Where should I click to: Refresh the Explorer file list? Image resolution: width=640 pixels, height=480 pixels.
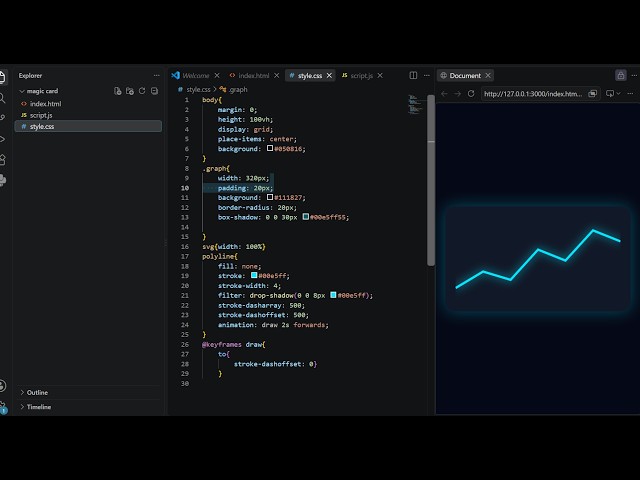pyautogui.click(x=142, y=91)
